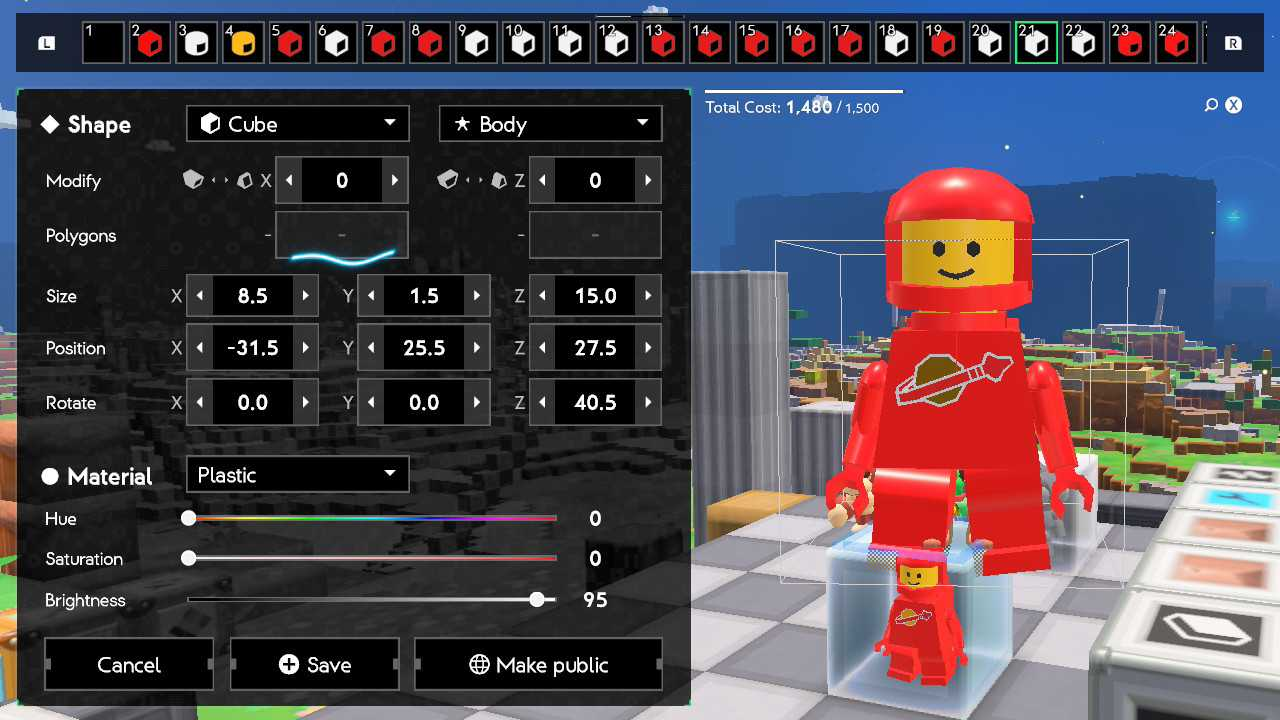Select red part in slot 2
The image size is (1280, 720).
pos(150,43)
